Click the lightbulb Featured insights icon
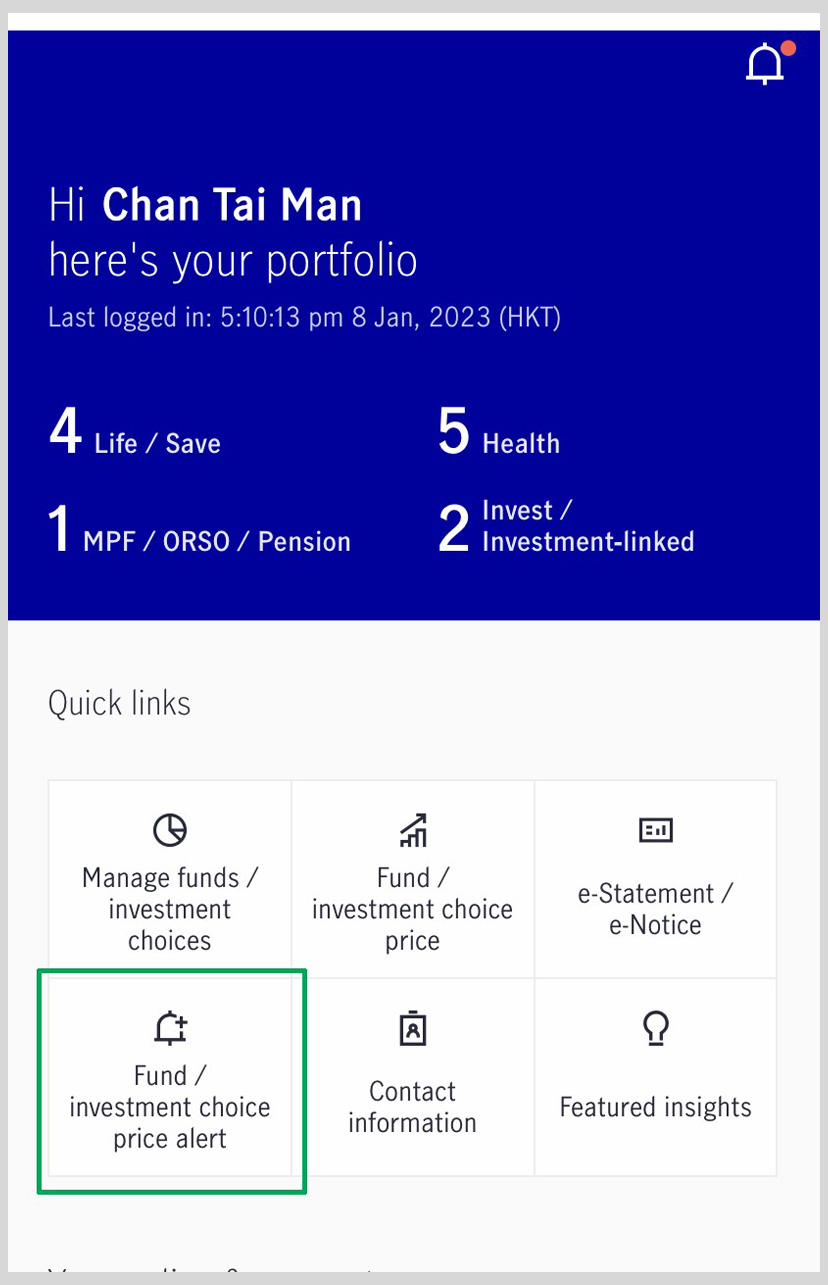828x1285 pixels. (x=656, y=1027)
